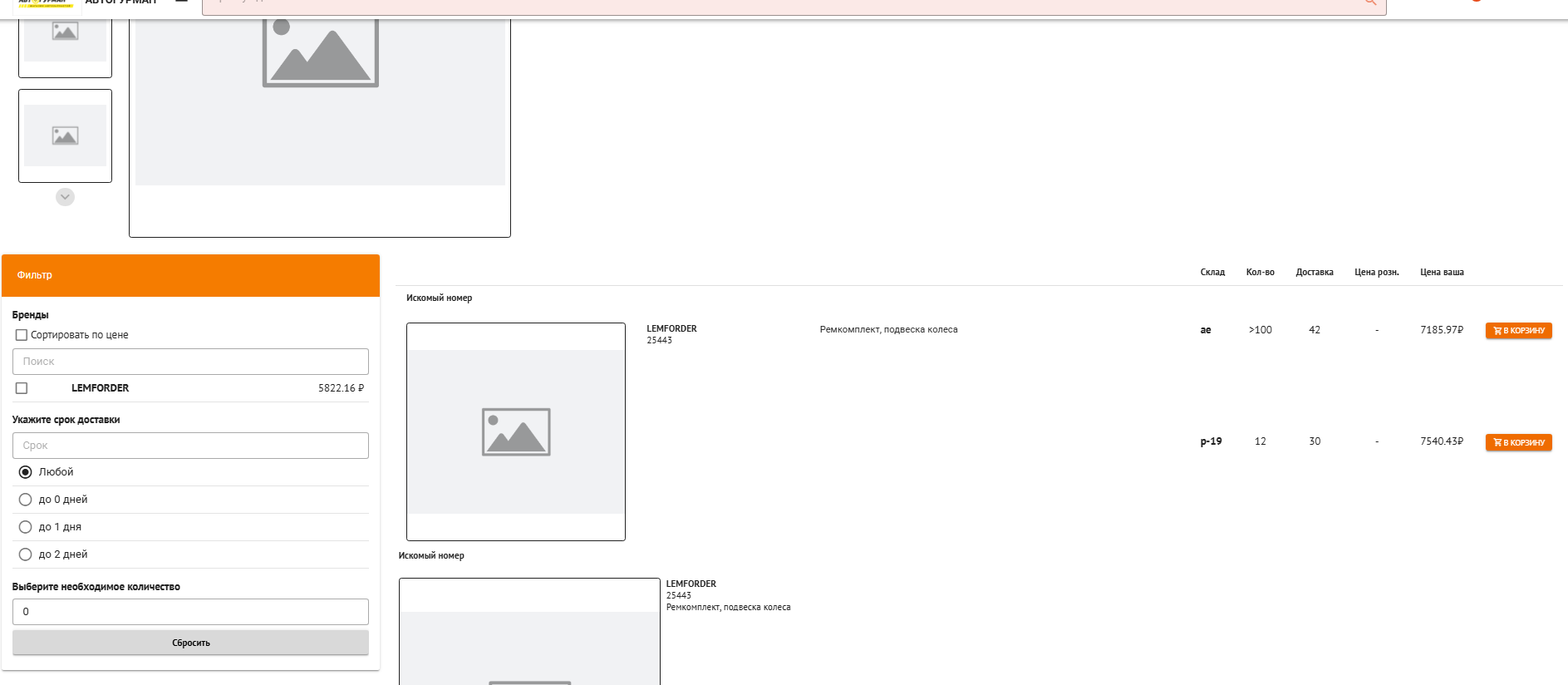Check the LEMFORDER brand checkbox

click(x=22, y=388)
